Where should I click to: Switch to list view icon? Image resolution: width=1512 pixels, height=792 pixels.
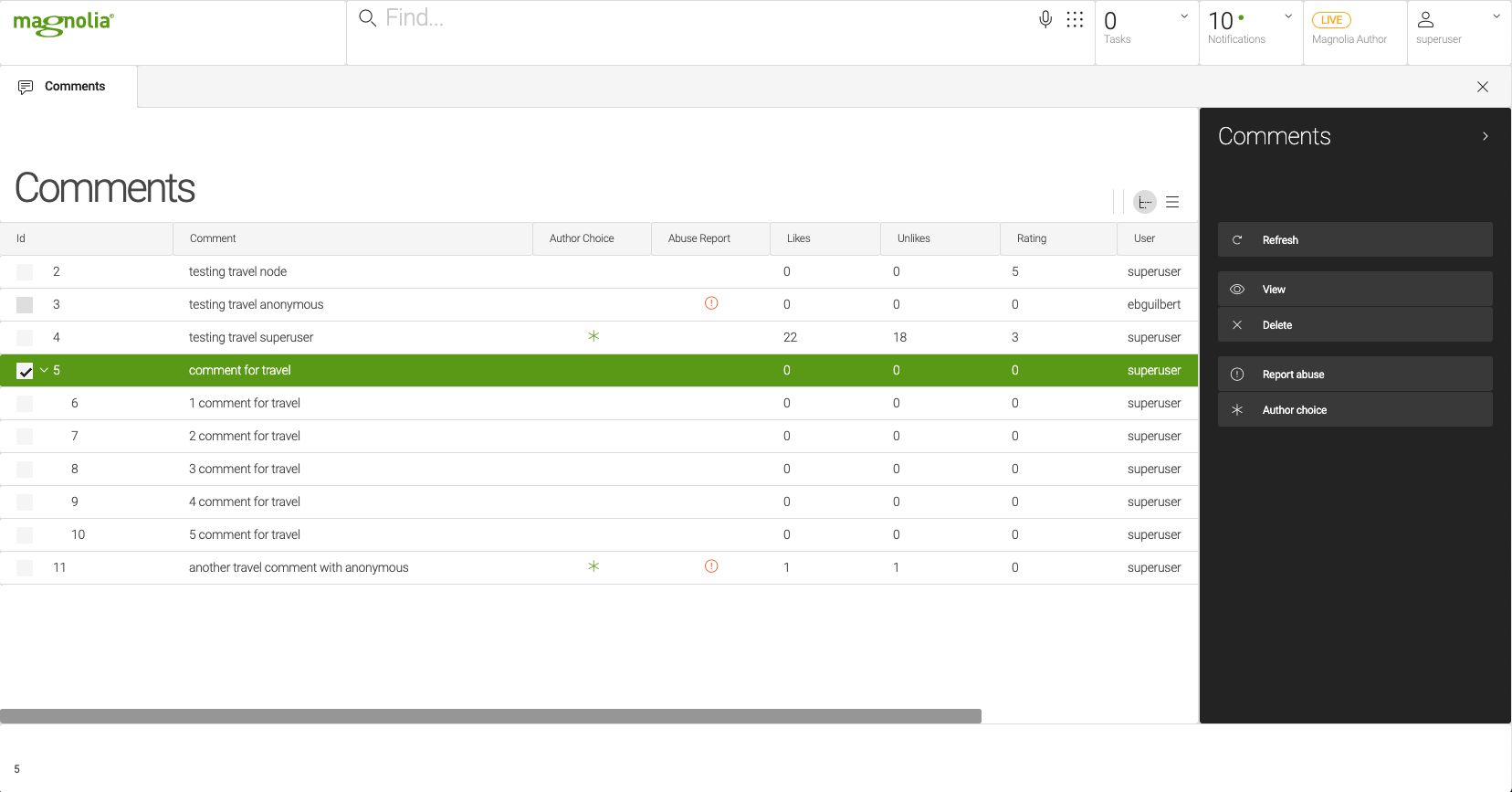(1172, 202)
